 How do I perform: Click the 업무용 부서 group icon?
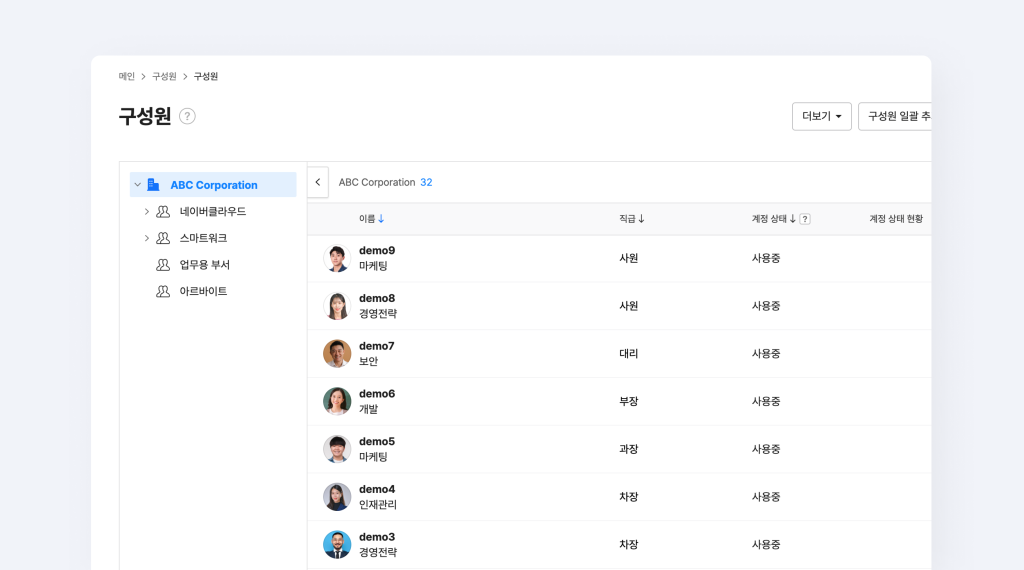click(x=163, y=265)
